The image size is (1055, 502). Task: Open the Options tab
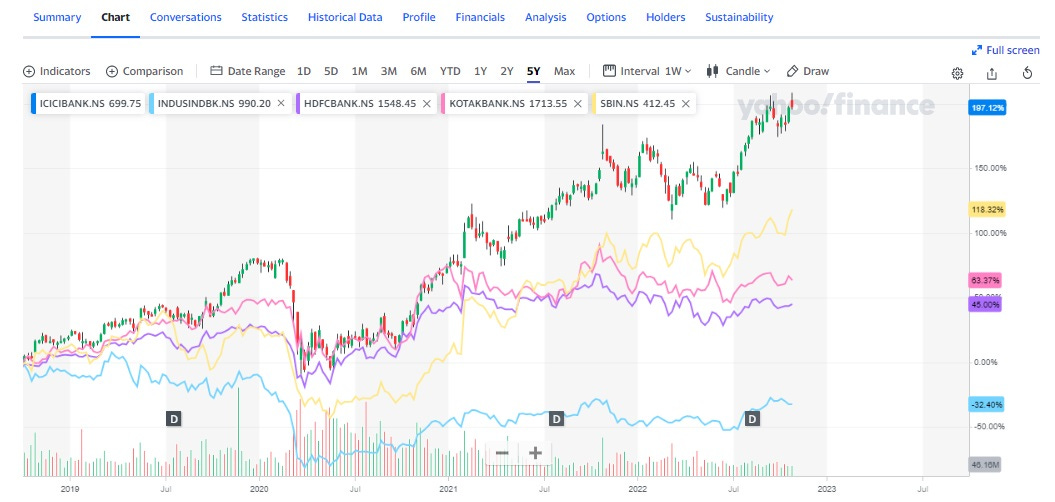tap(606, 17)
